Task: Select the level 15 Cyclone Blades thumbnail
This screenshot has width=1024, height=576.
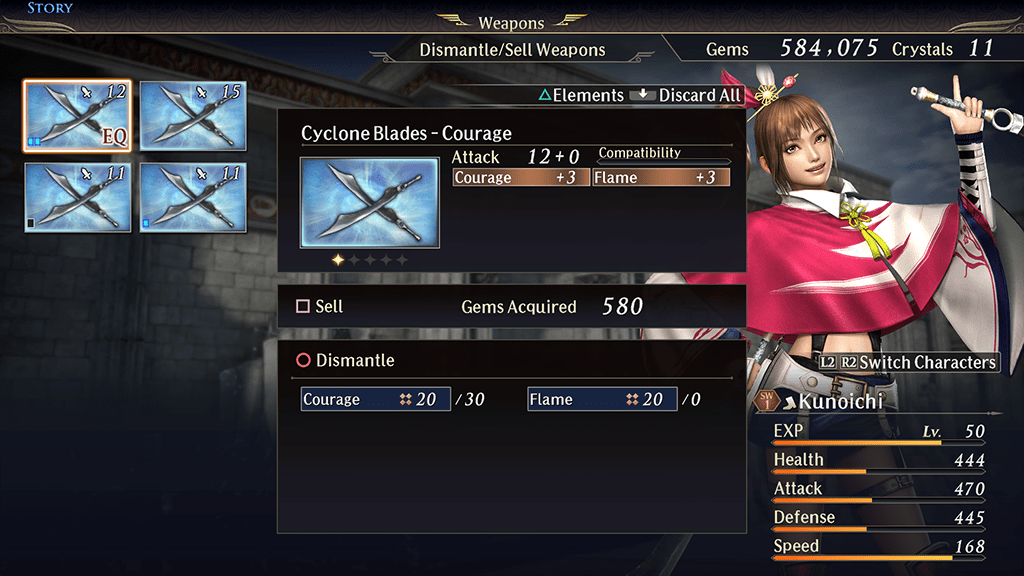Action: coord(193,116)
